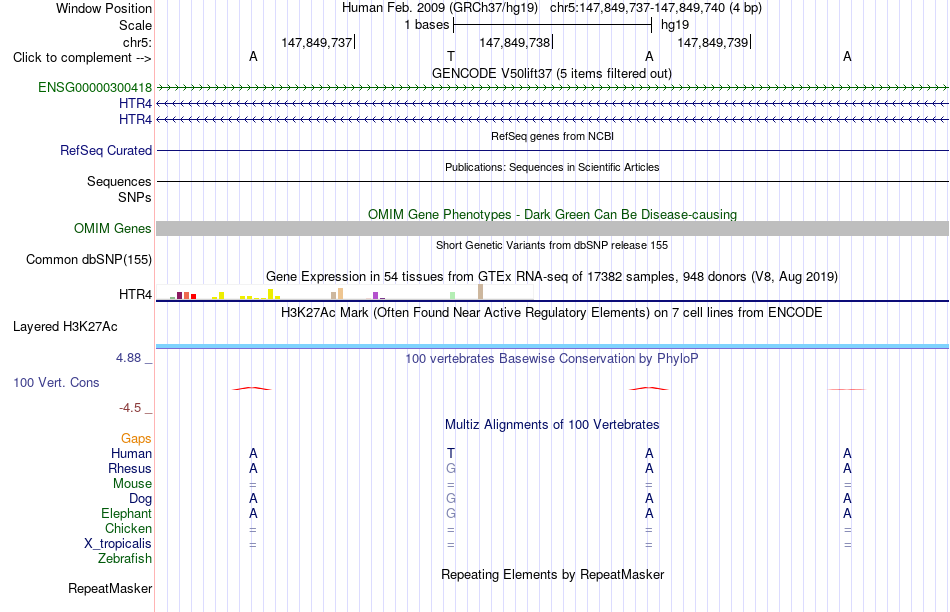
Task: Click the T base in the complement row
Action: click(x=451, y=56)
